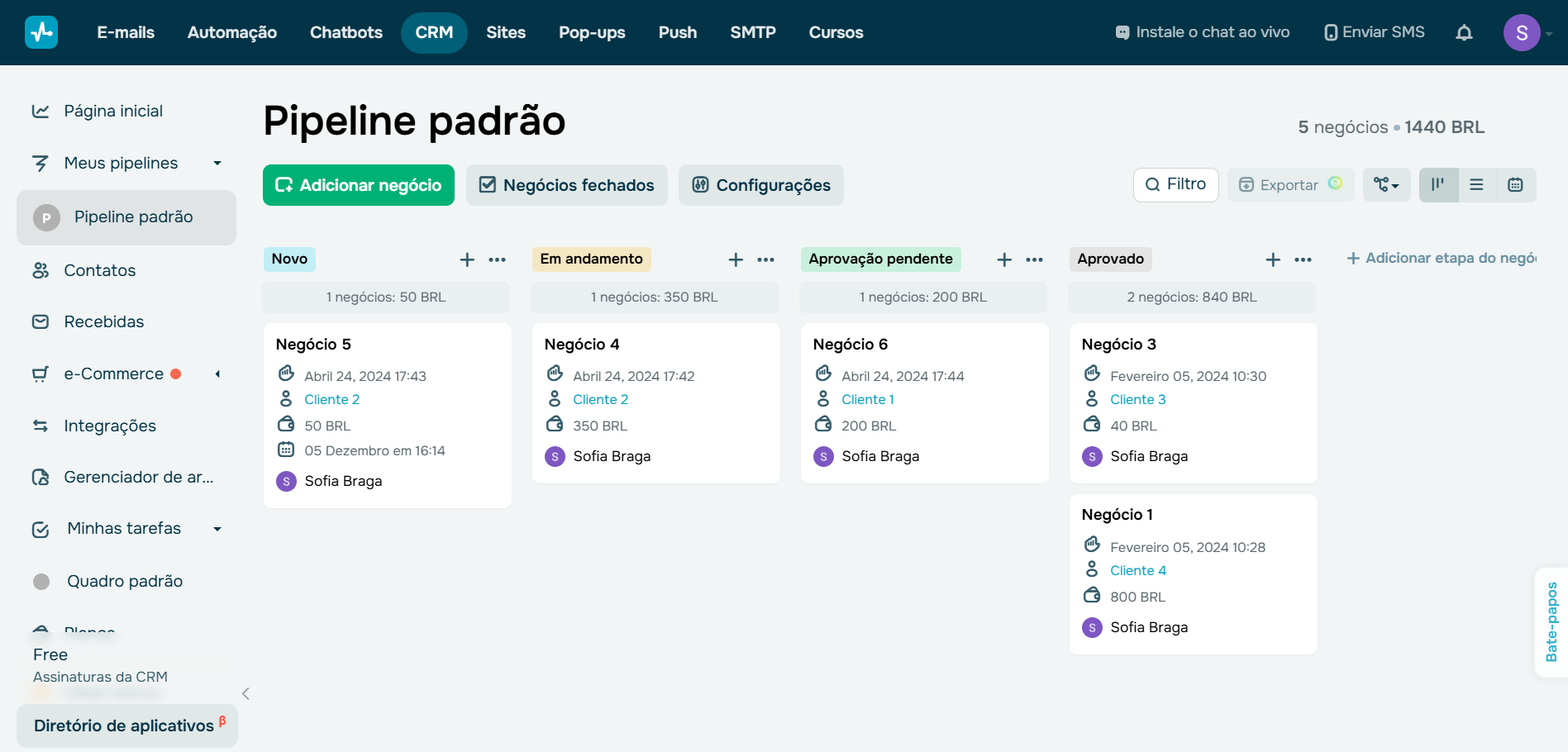Open the Negócio 3 card
This screenshot has width=1568, height=752.
1194,403
